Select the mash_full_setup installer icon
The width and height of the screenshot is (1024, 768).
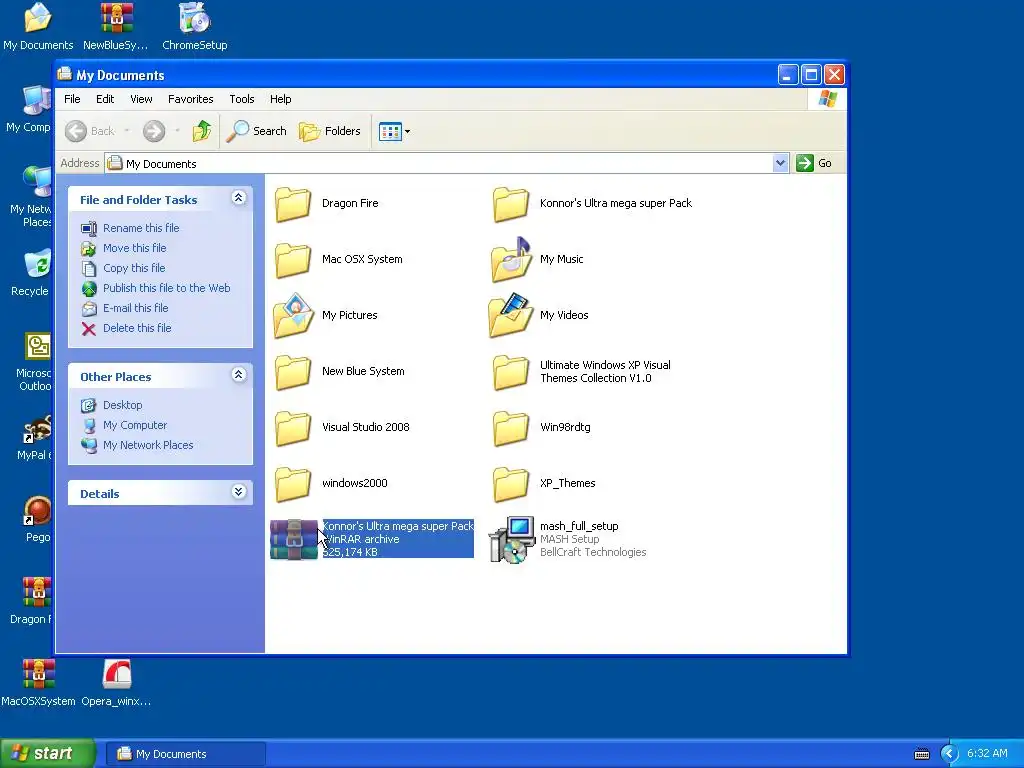(512, 539)
